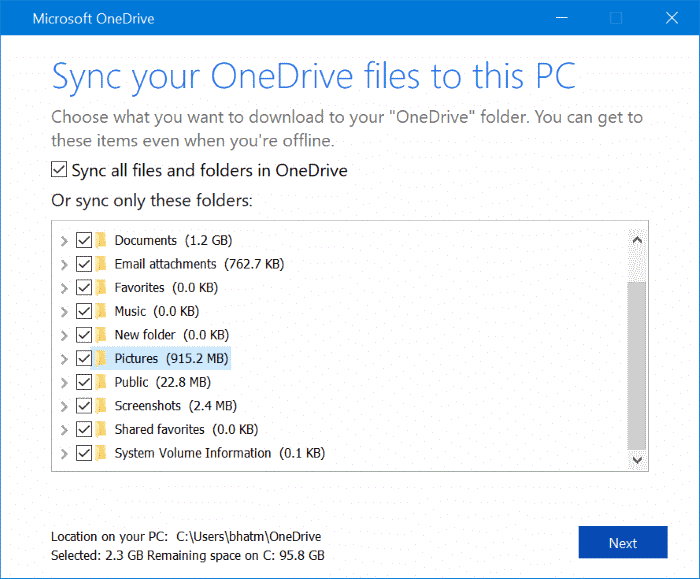Toggle the Shared favorites checkbox
Image resolution: width=700 pixels, height=579 pixels.
click(84, 429)
